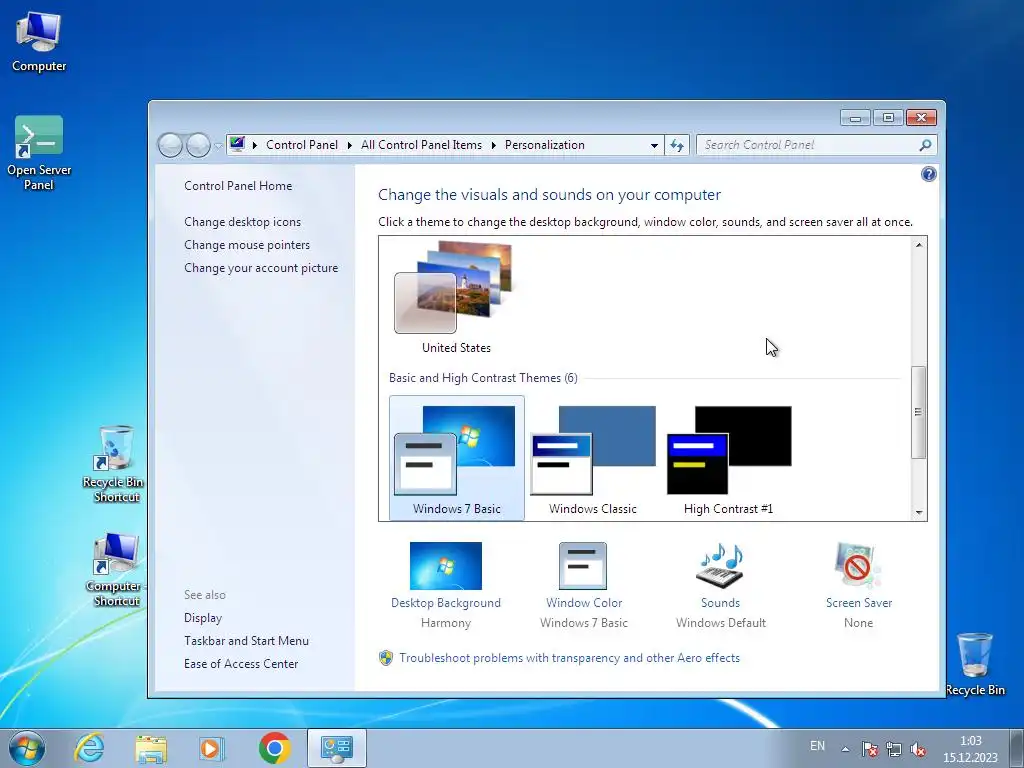Viewport: 1024px width, 768px height.
Task: Open the Display link
Action: [203, 618]
